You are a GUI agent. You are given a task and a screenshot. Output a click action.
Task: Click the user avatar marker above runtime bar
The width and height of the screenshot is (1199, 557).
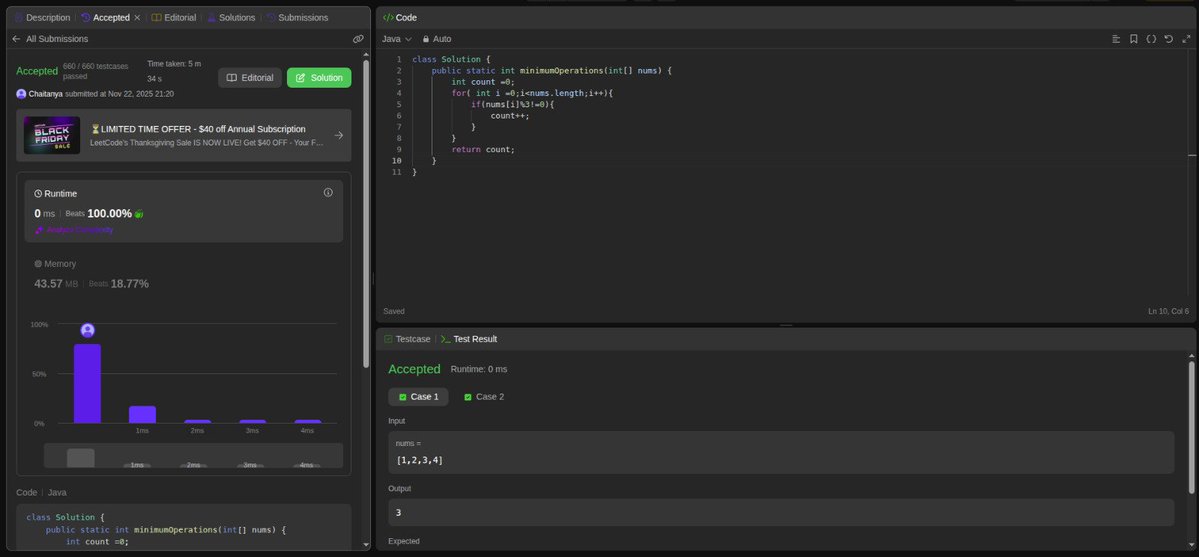tap(87, 331)
